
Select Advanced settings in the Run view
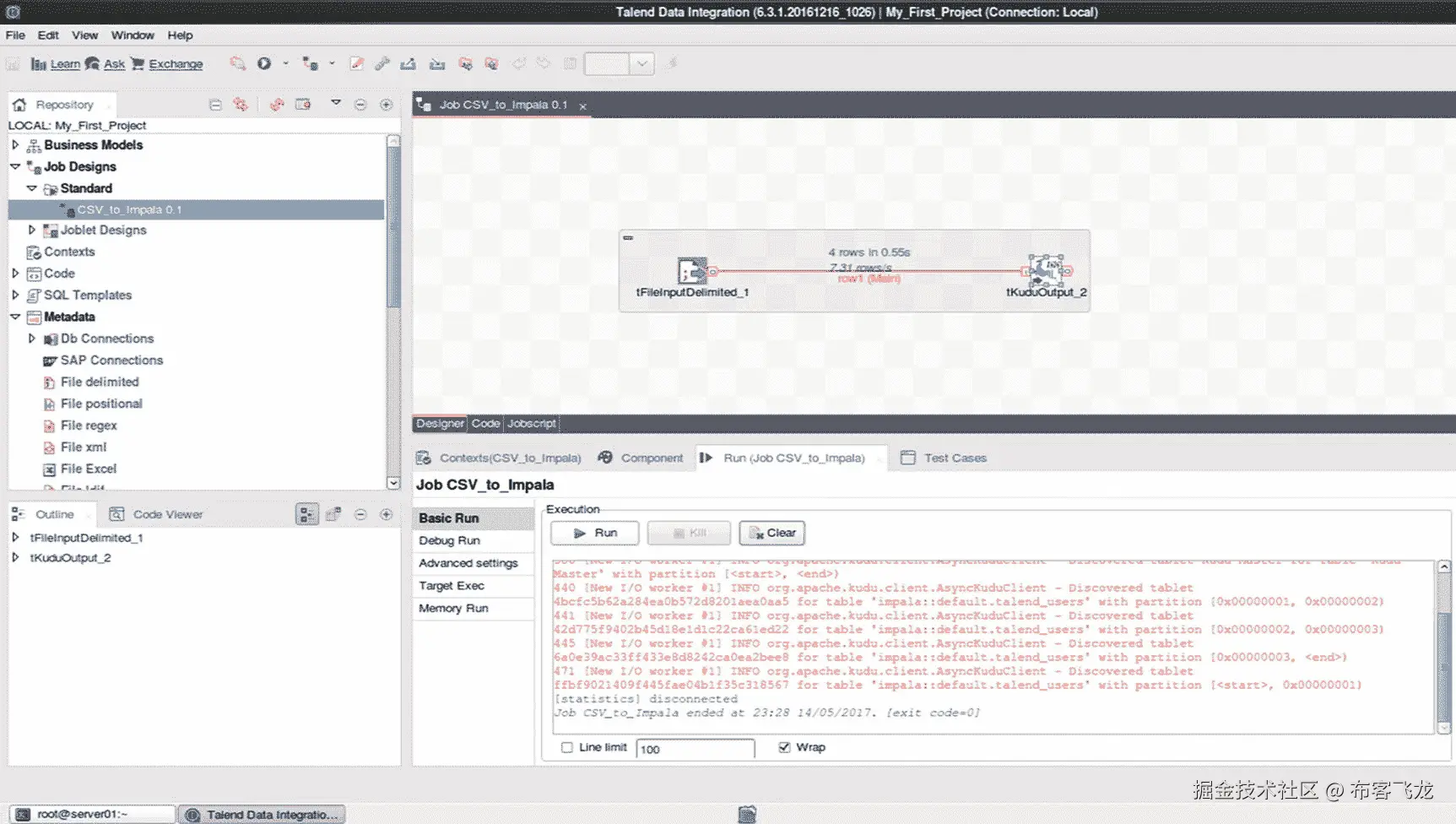(x=468, y=563)
